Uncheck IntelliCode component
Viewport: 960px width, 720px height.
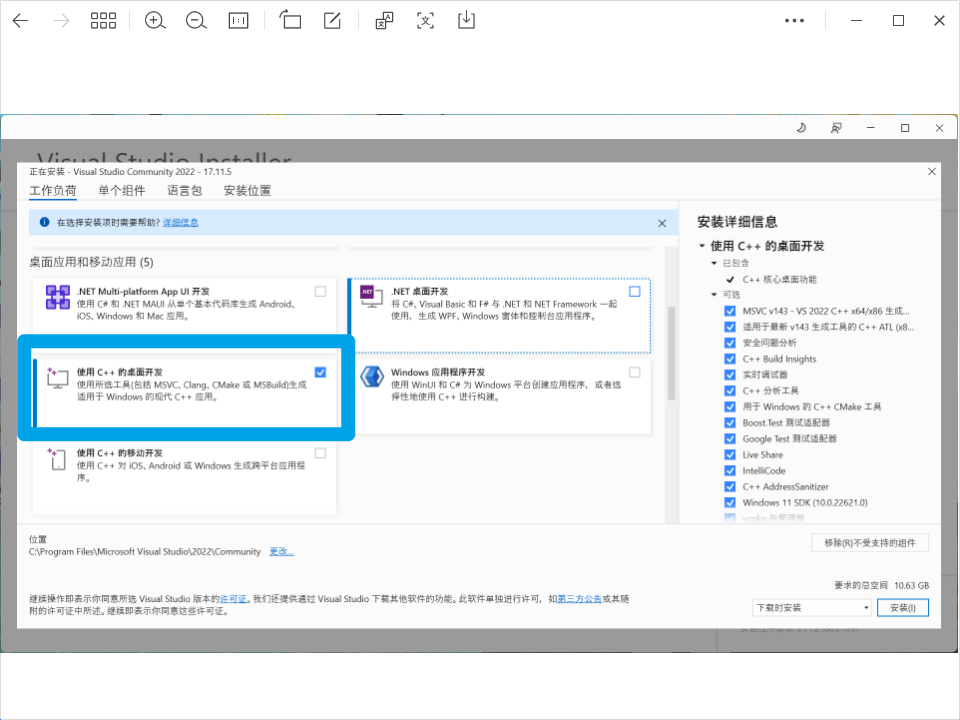[x=730, y=470]
